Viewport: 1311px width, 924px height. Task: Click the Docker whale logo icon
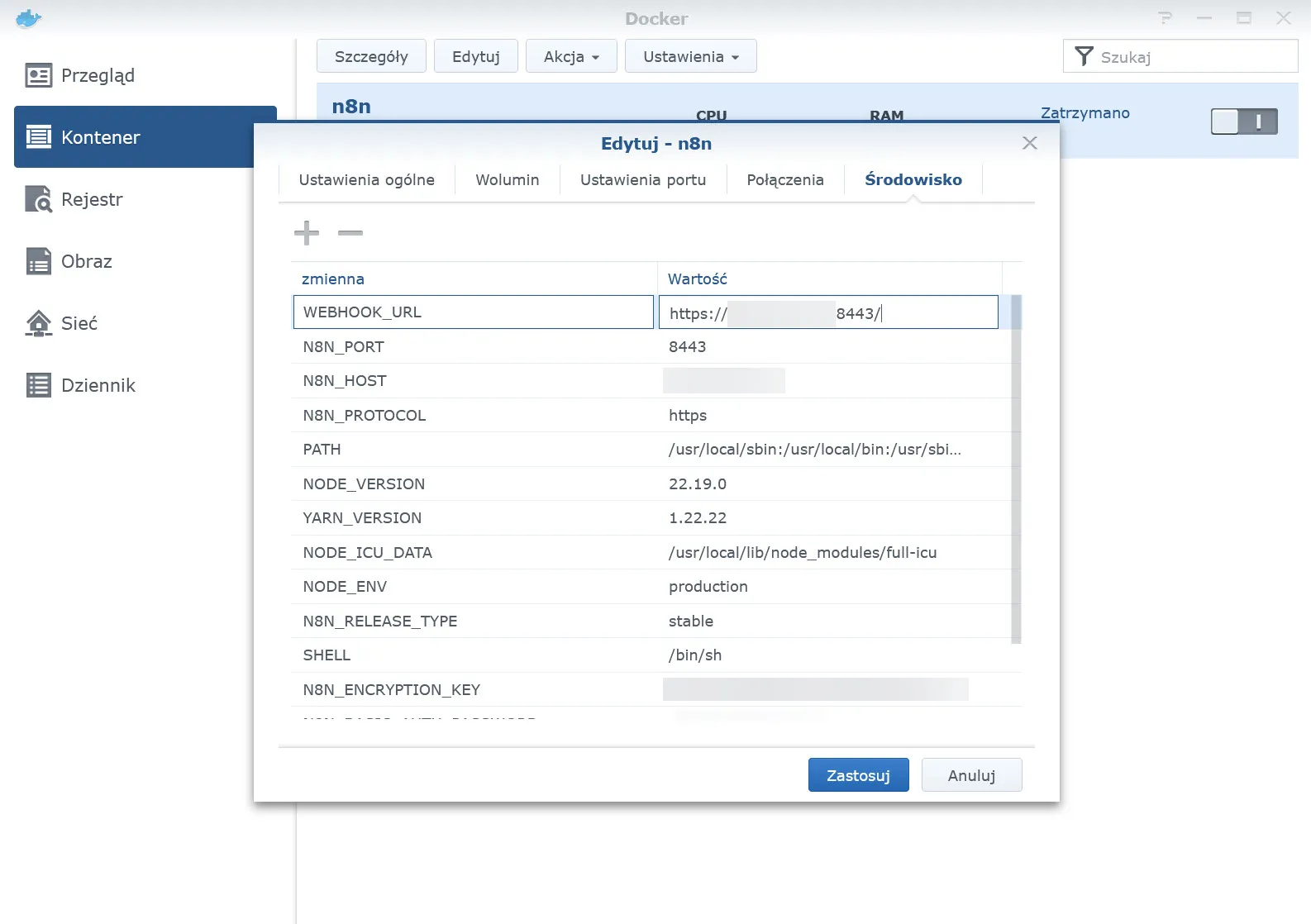tap(28, 18)
